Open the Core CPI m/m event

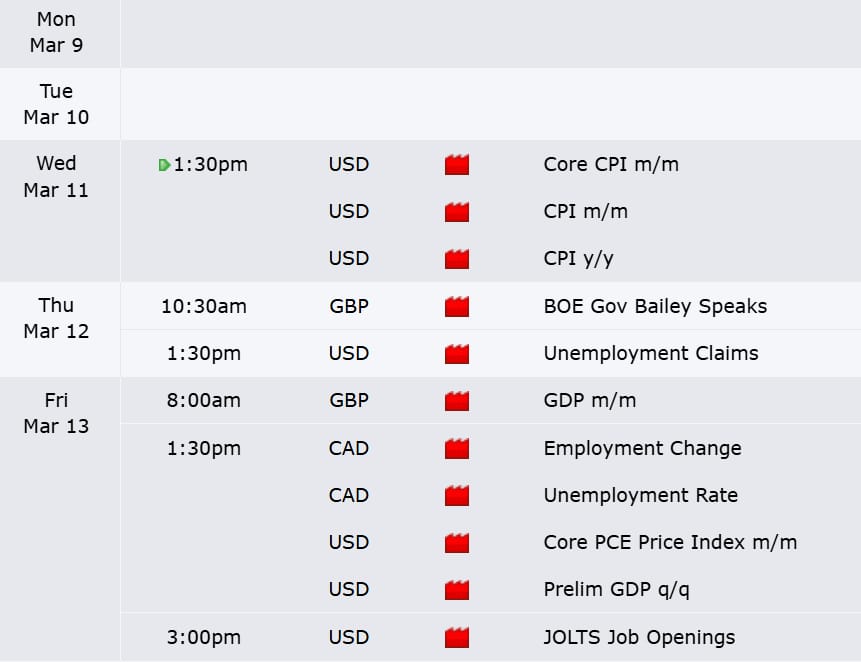611,164
